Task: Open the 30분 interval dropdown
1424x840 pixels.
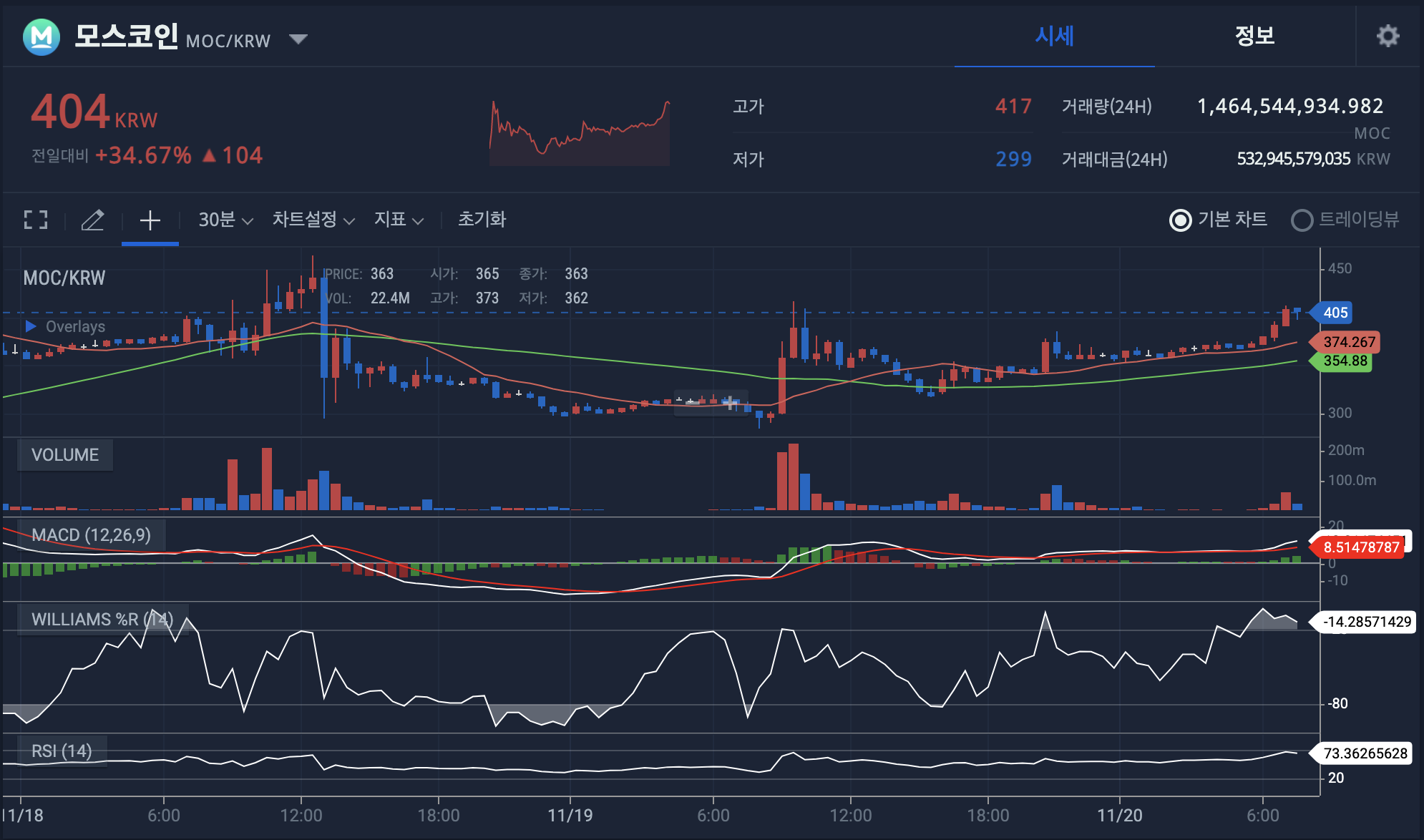Action: (225, 220)
